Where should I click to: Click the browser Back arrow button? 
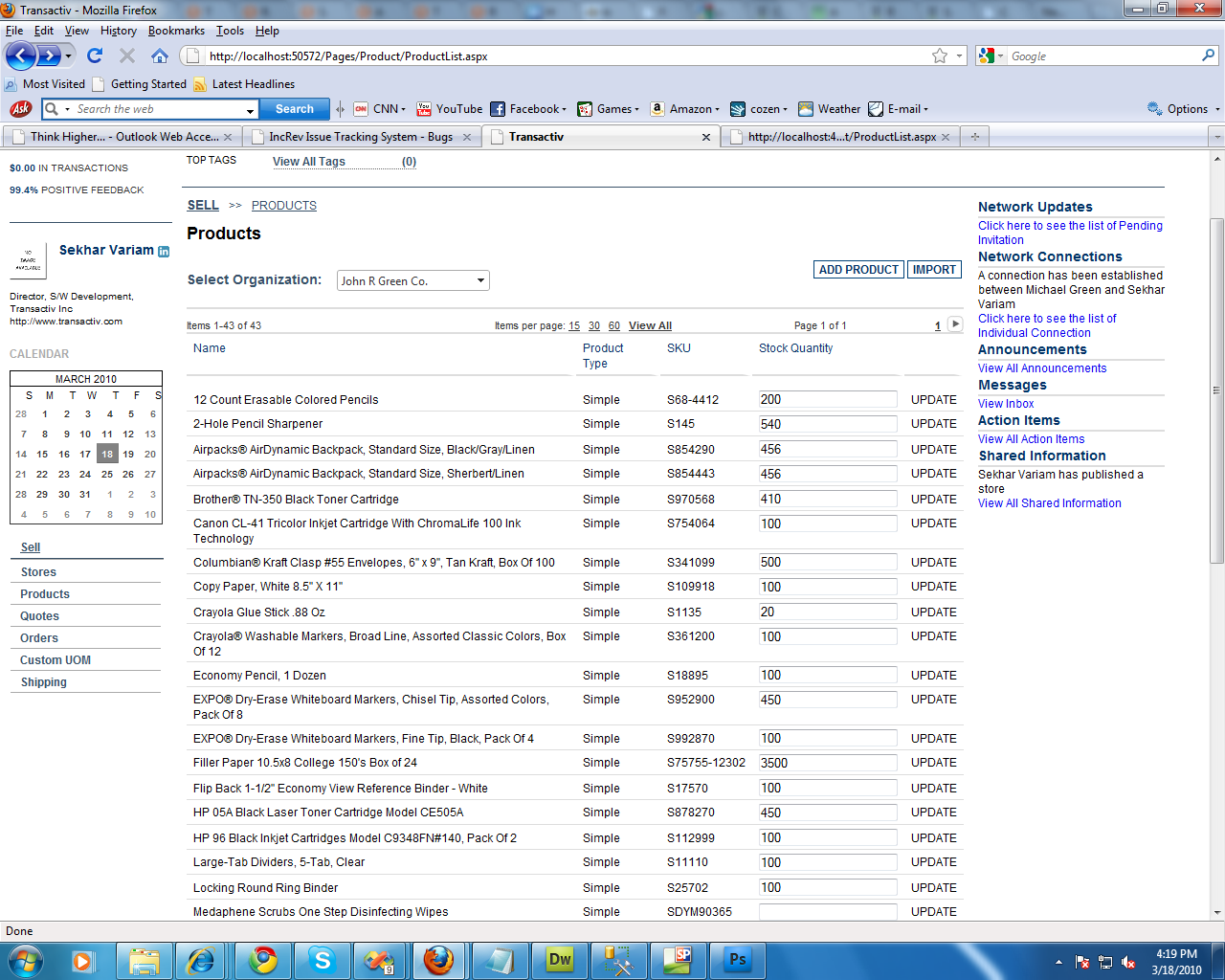20,56
